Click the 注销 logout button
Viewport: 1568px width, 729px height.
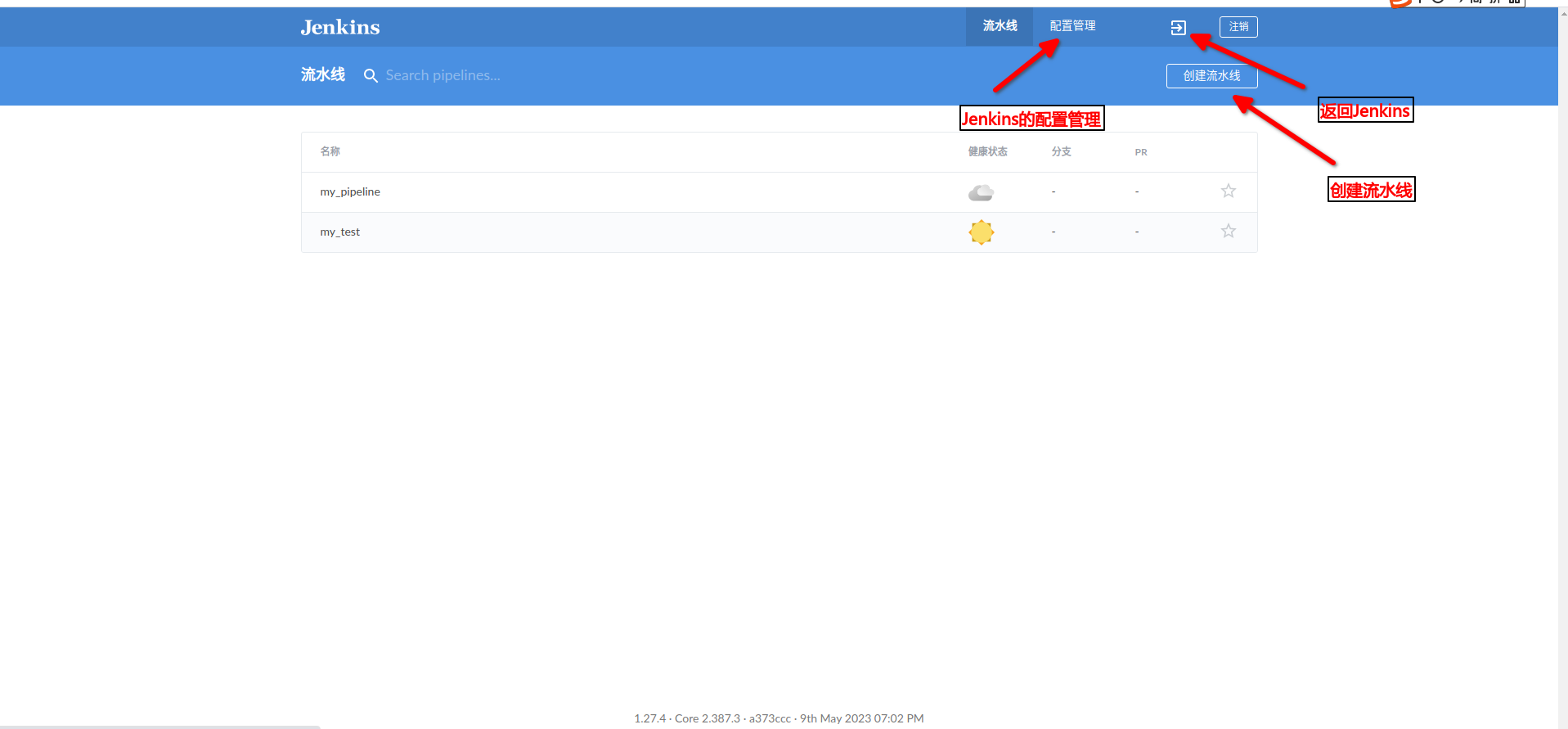pos(1238,27)
